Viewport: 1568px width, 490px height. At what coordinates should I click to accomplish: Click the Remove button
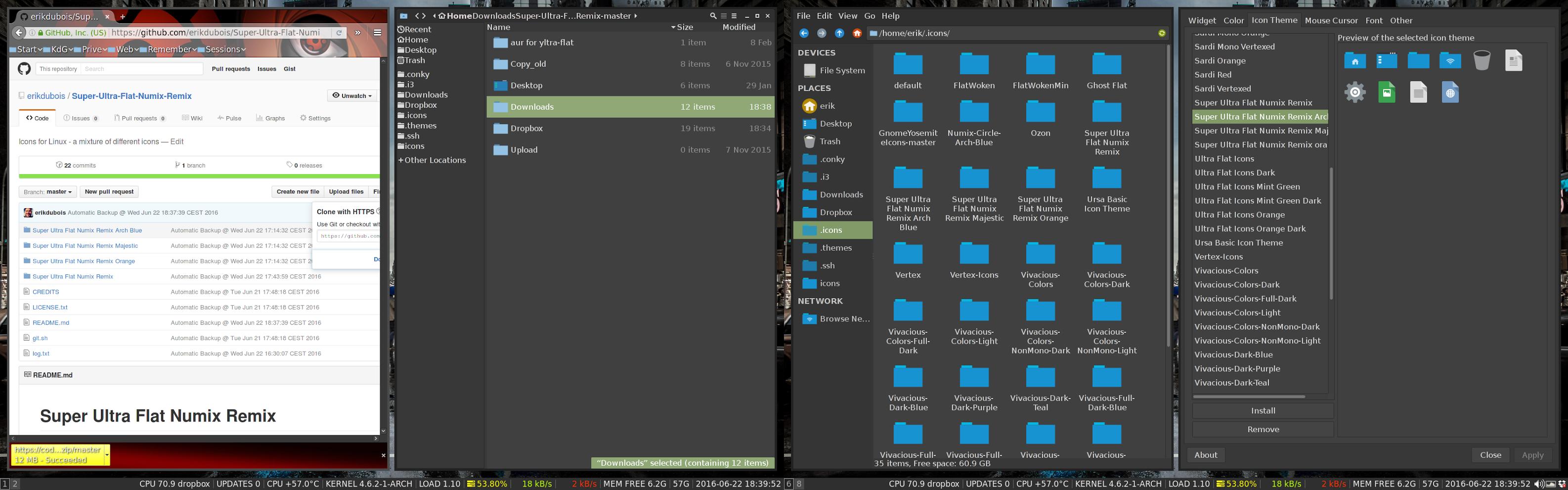[1263, 429]
